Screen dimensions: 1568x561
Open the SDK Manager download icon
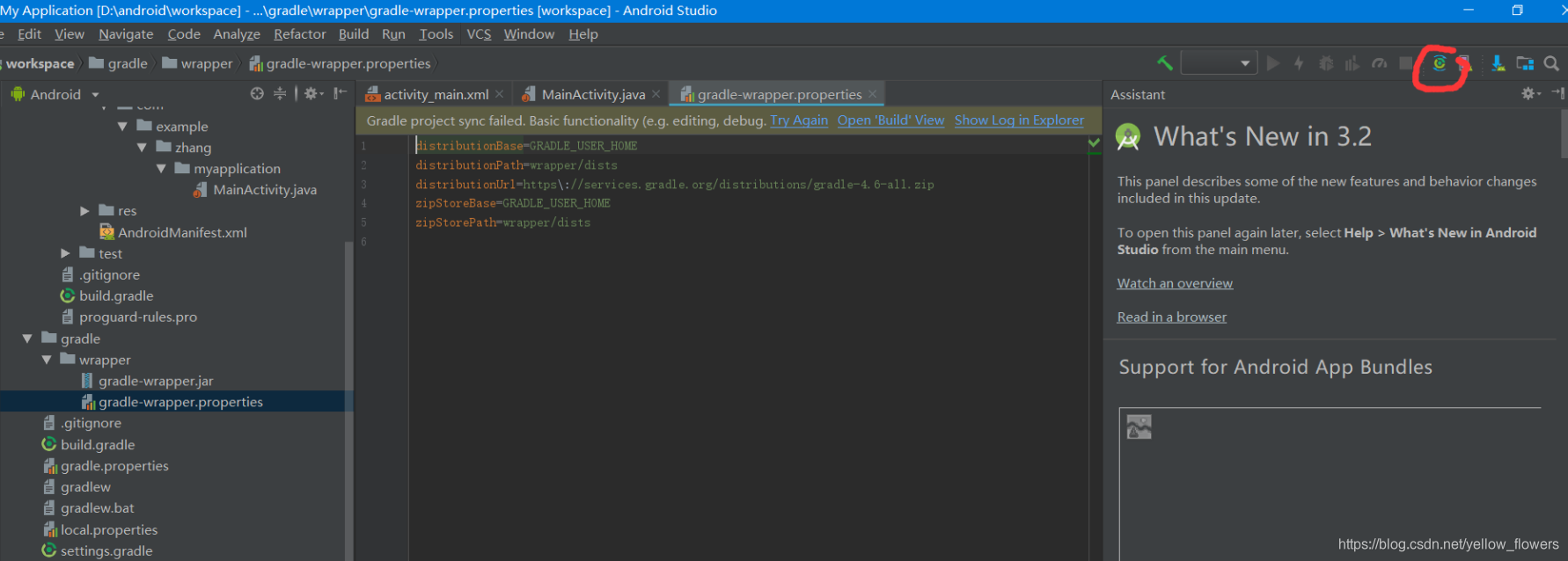pyautogui.click(x=1498, y=63)
